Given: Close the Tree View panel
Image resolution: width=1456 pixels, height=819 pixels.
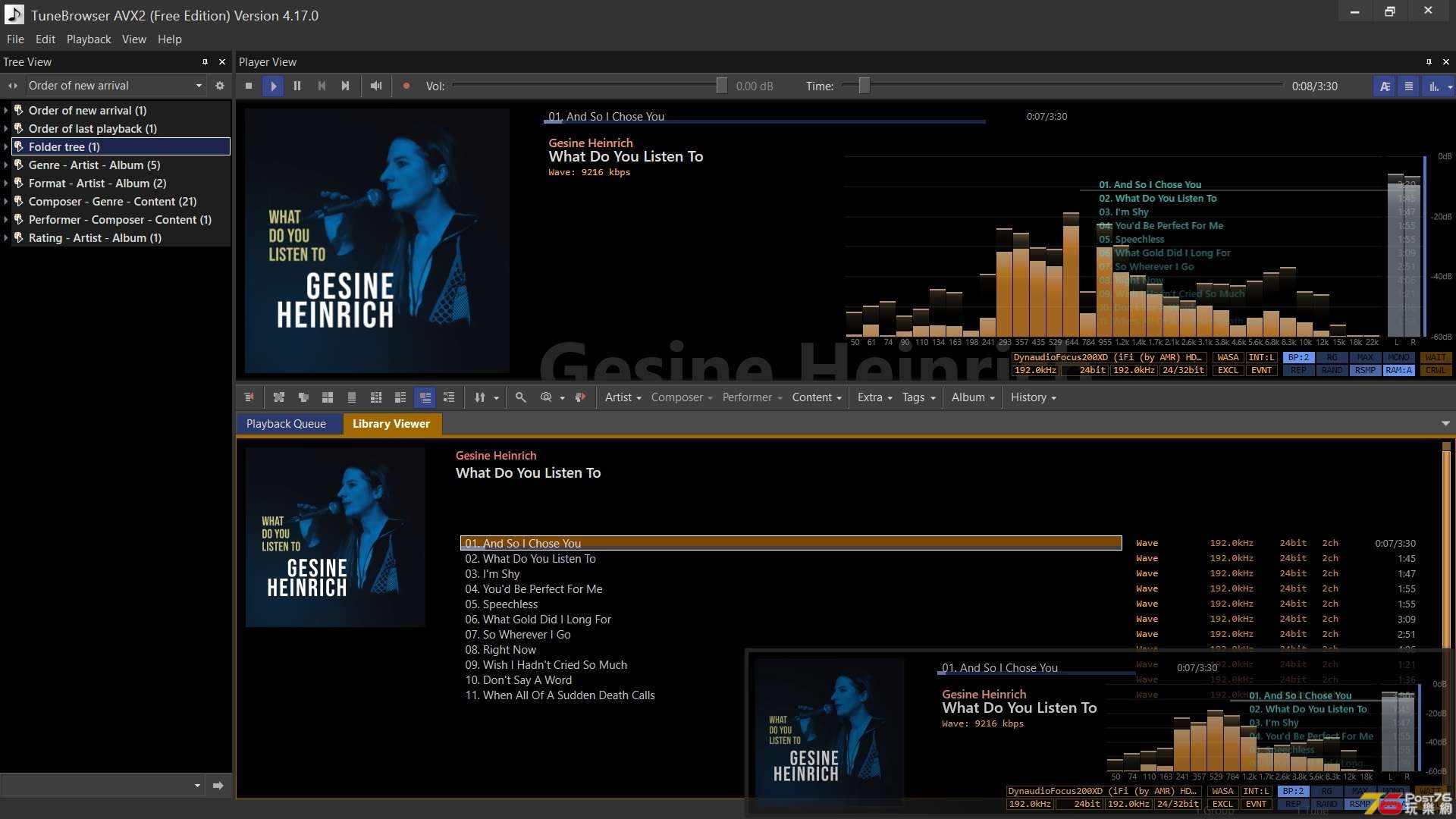Looking at the screenshot, I should tap(222, 62).
